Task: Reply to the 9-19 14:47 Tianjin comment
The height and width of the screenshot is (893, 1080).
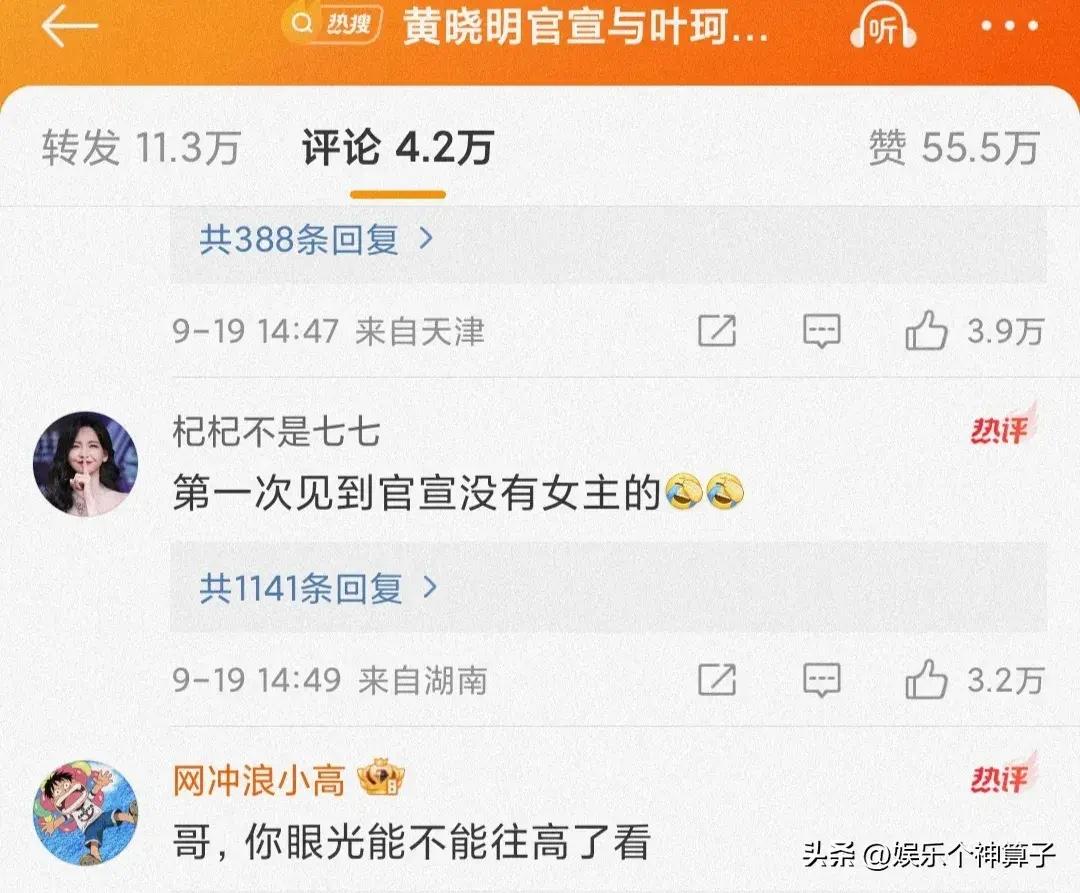Action: 822,331
